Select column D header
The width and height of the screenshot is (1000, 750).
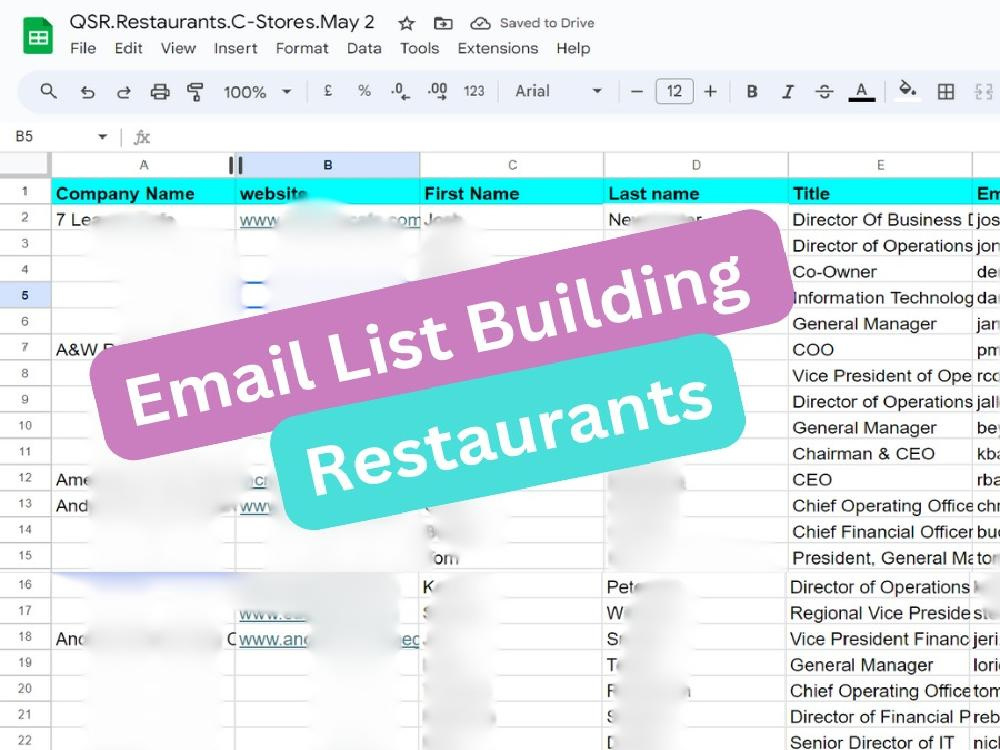(x=696, y=165)
